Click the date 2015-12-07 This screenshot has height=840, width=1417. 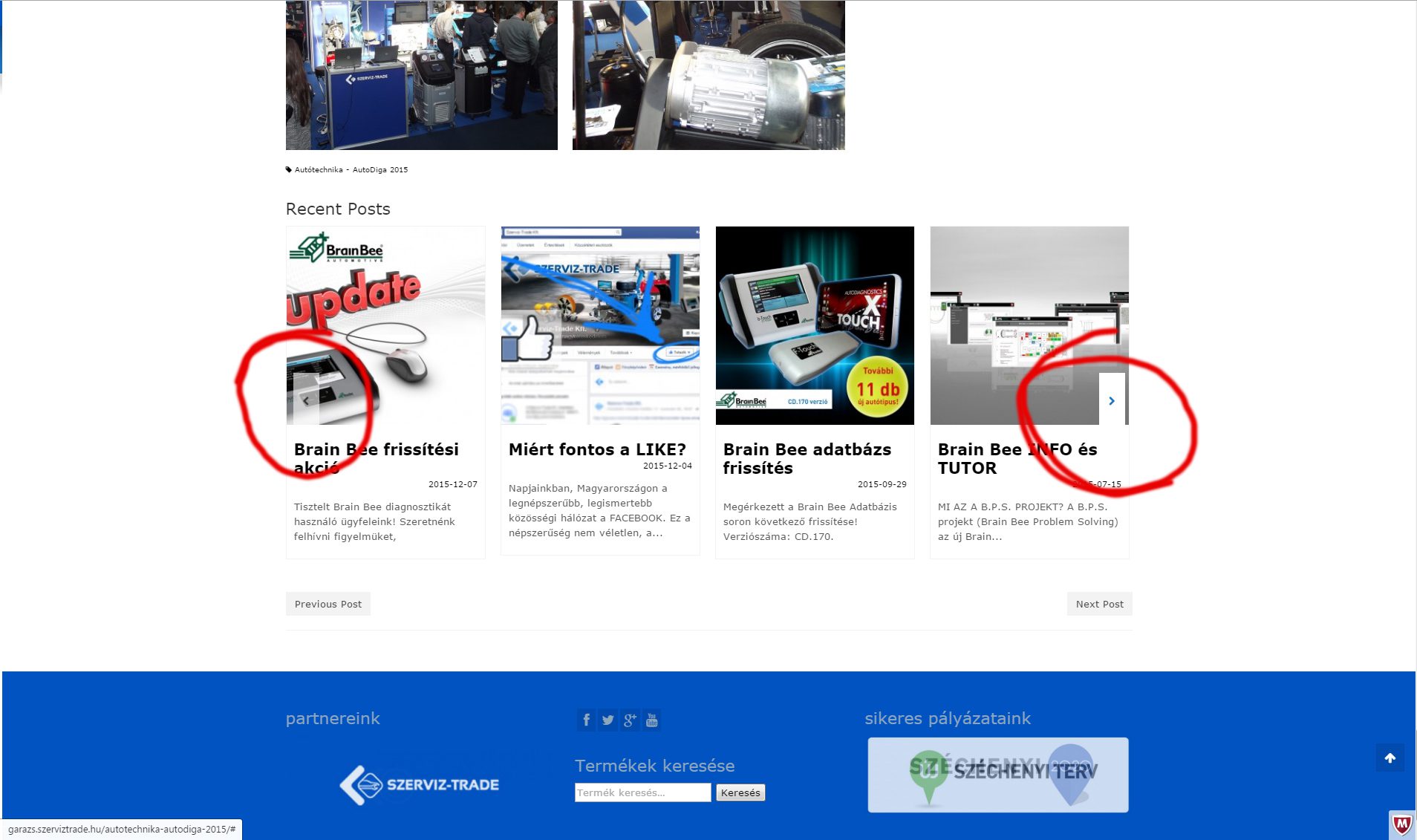coord(453,484)
